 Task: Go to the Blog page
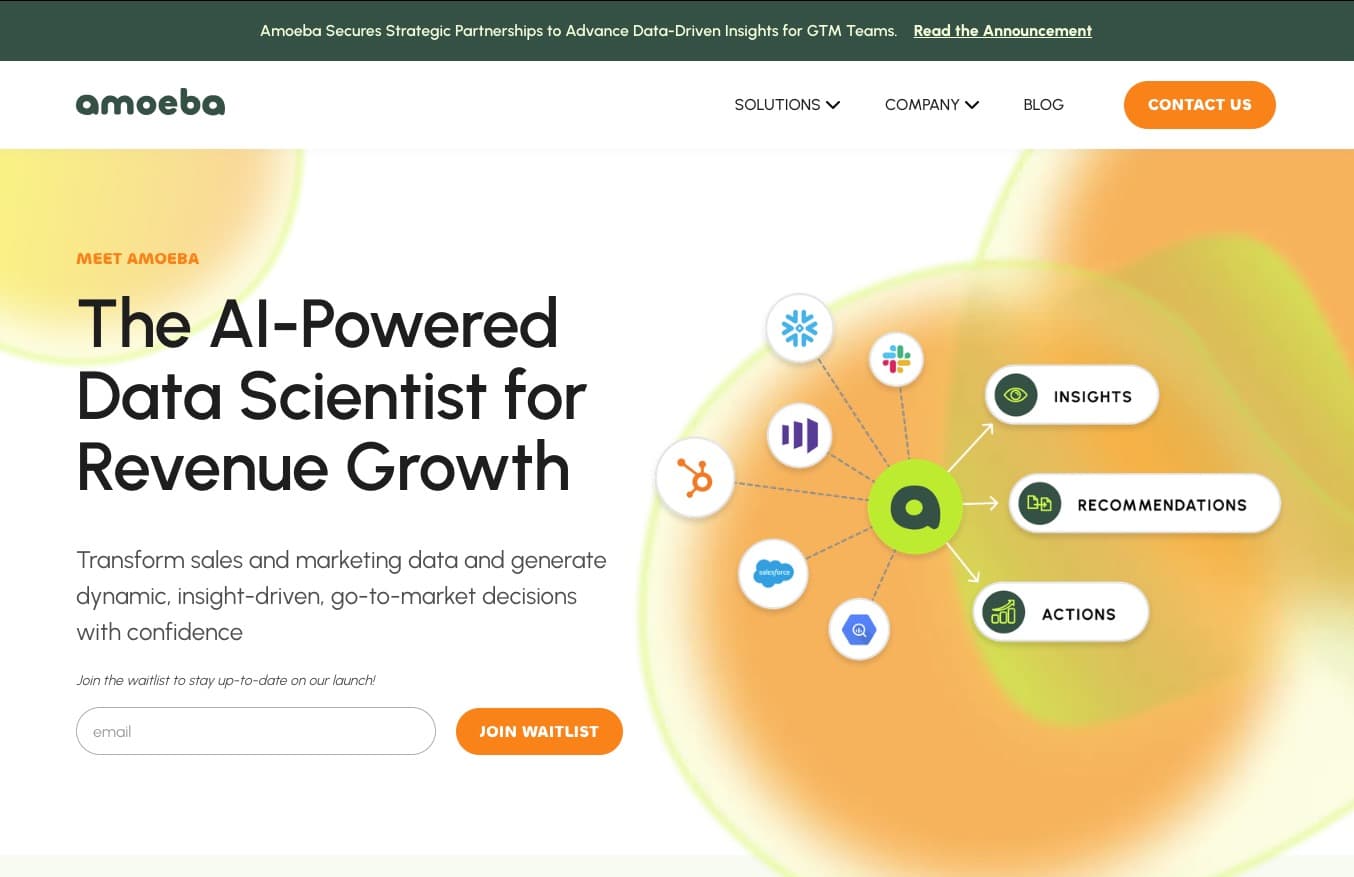pyautogui.click(x=1043, y=105)
